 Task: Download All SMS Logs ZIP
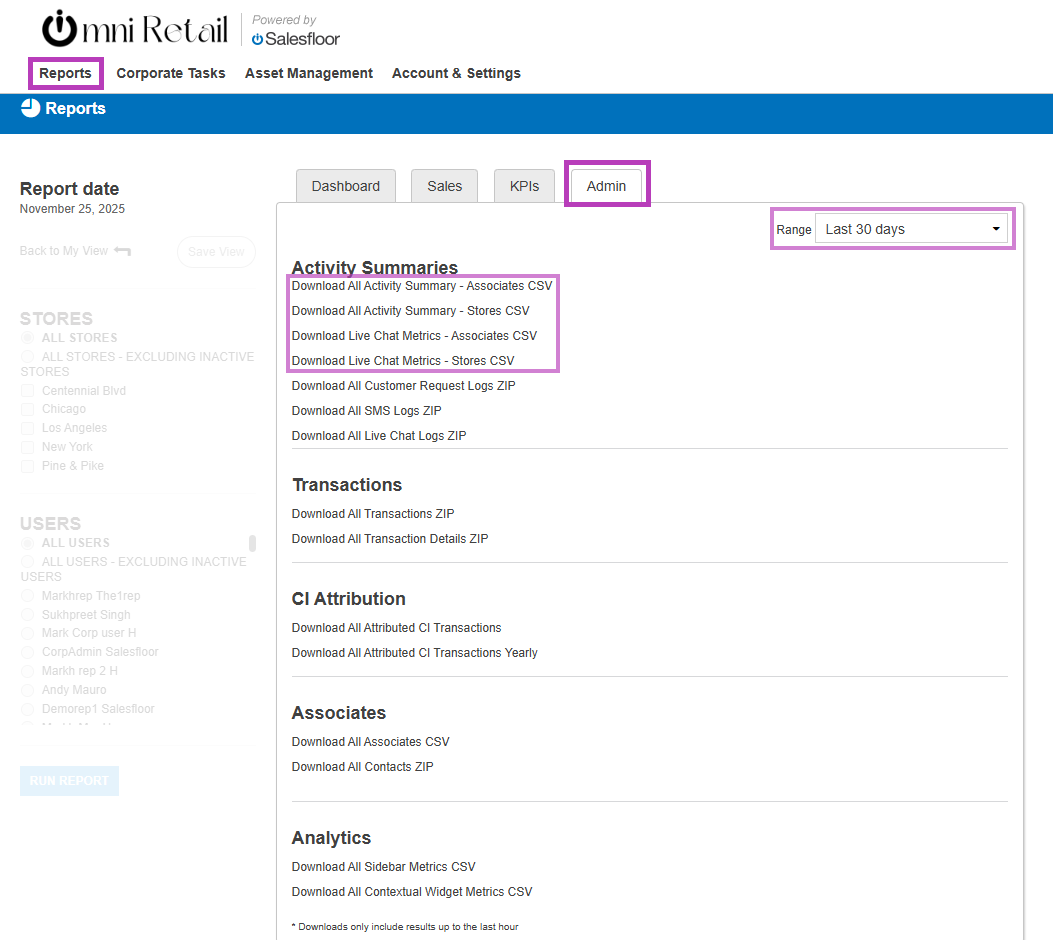366,411
